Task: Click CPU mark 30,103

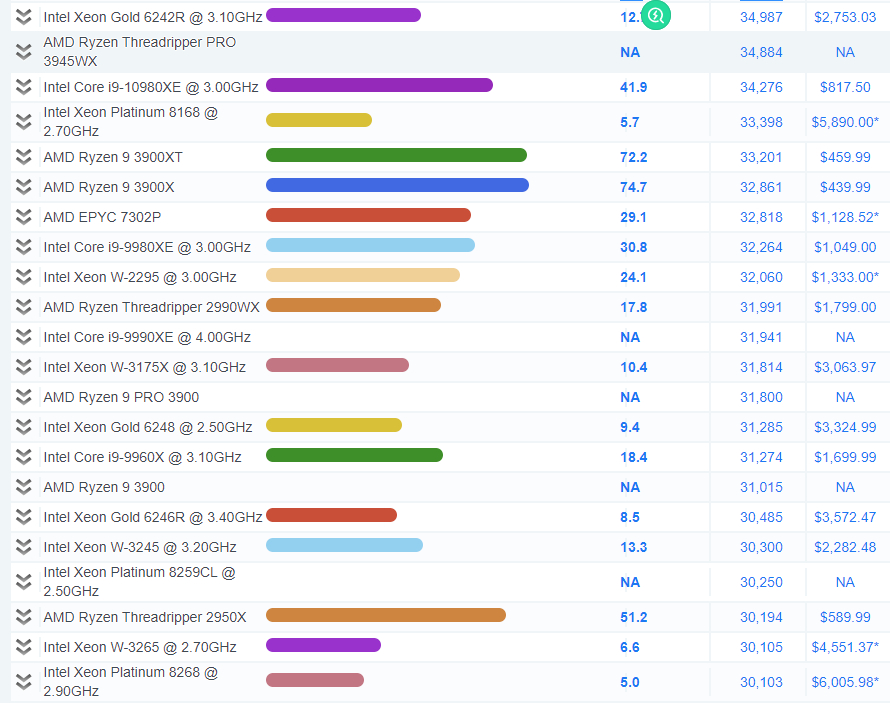Action: [x=761, y=682]
